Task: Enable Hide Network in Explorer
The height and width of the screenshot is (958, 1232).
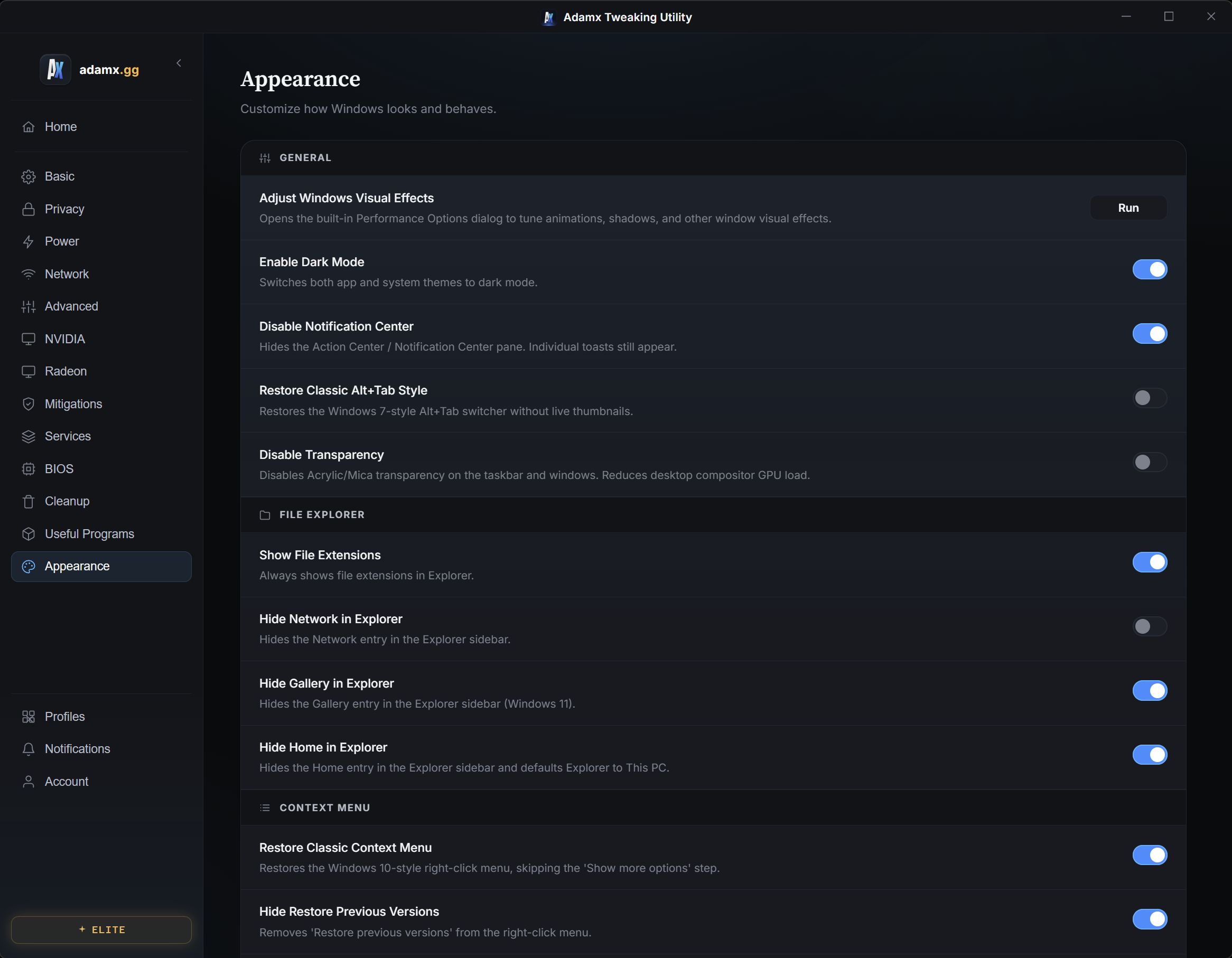Action: [1150, 626]
